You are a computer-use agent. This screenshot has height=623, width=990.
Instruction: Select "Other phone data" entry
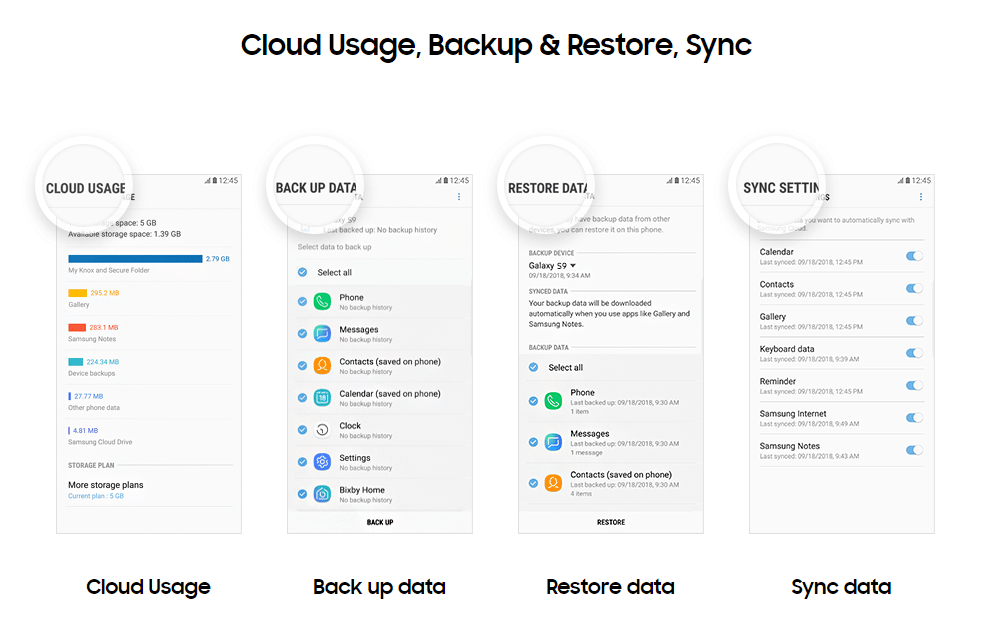coord(94,408)
